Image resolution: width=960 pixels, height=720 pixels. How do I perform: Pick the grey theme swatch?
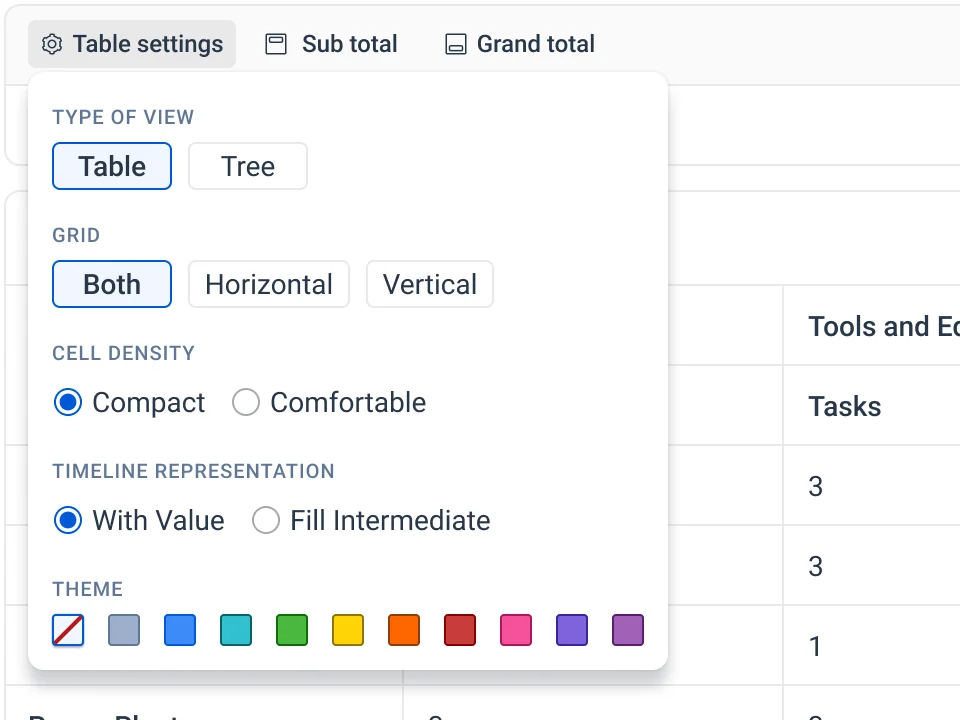tap(124, 630)
